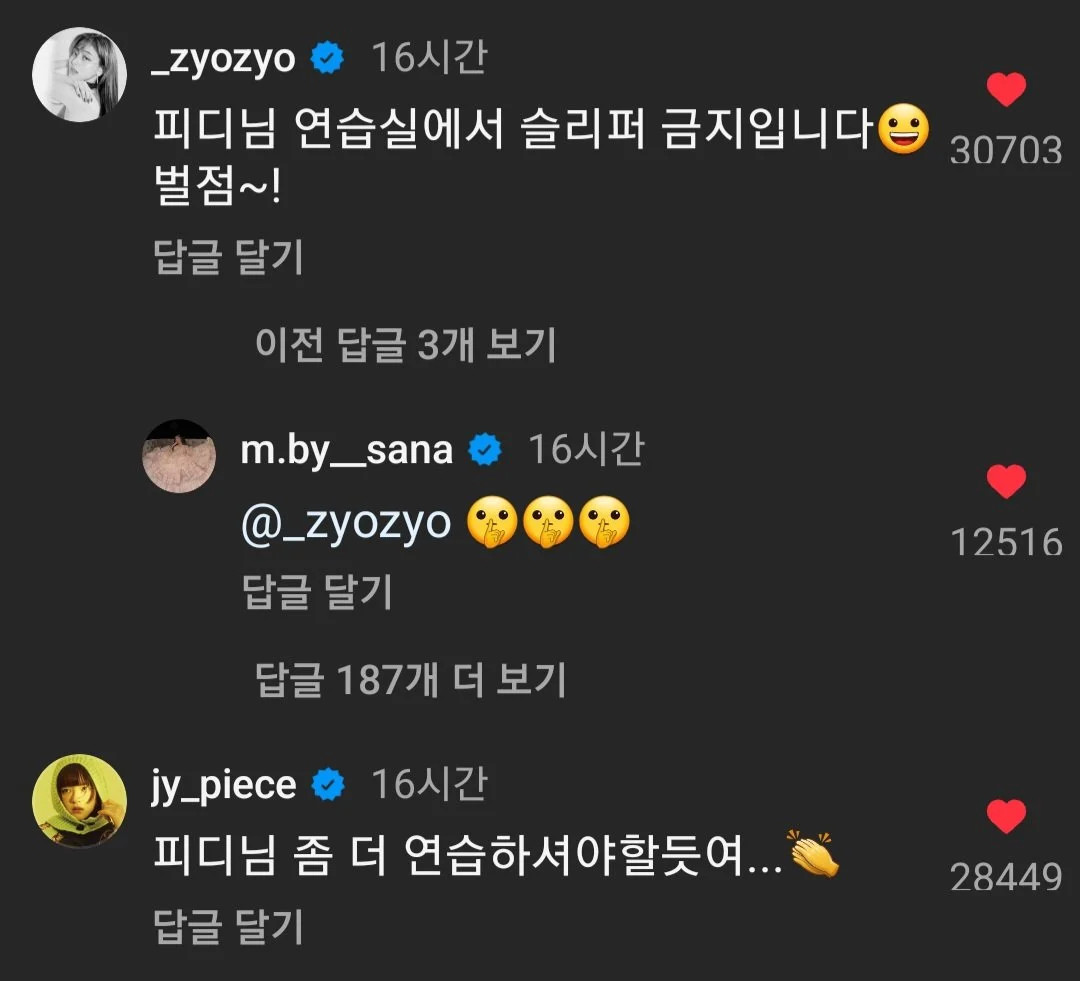Image resolution: width=1080 pixels, height=981 pixels.
Task: Tap the heart on m.by__sana's reply
Action: click(x=1006, y=483)
